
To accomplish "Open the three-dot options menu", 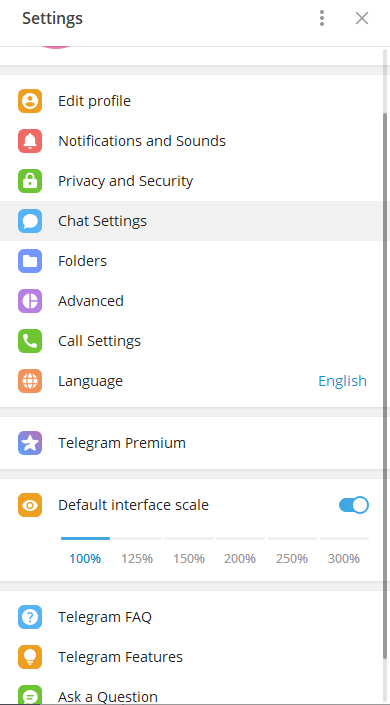I will (322, 18).
